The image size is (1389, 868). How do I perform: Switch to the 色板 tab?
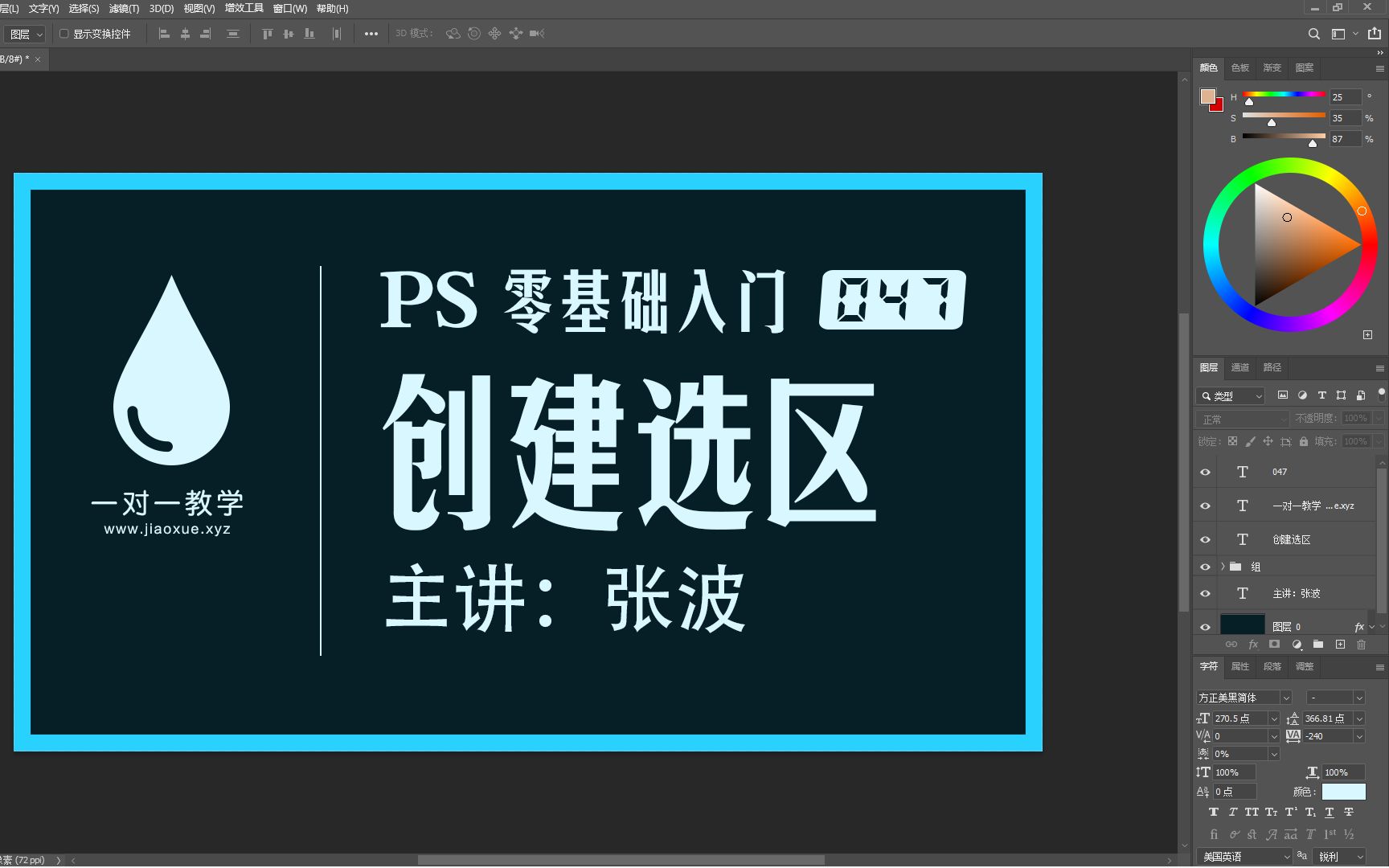[1240, 68]
